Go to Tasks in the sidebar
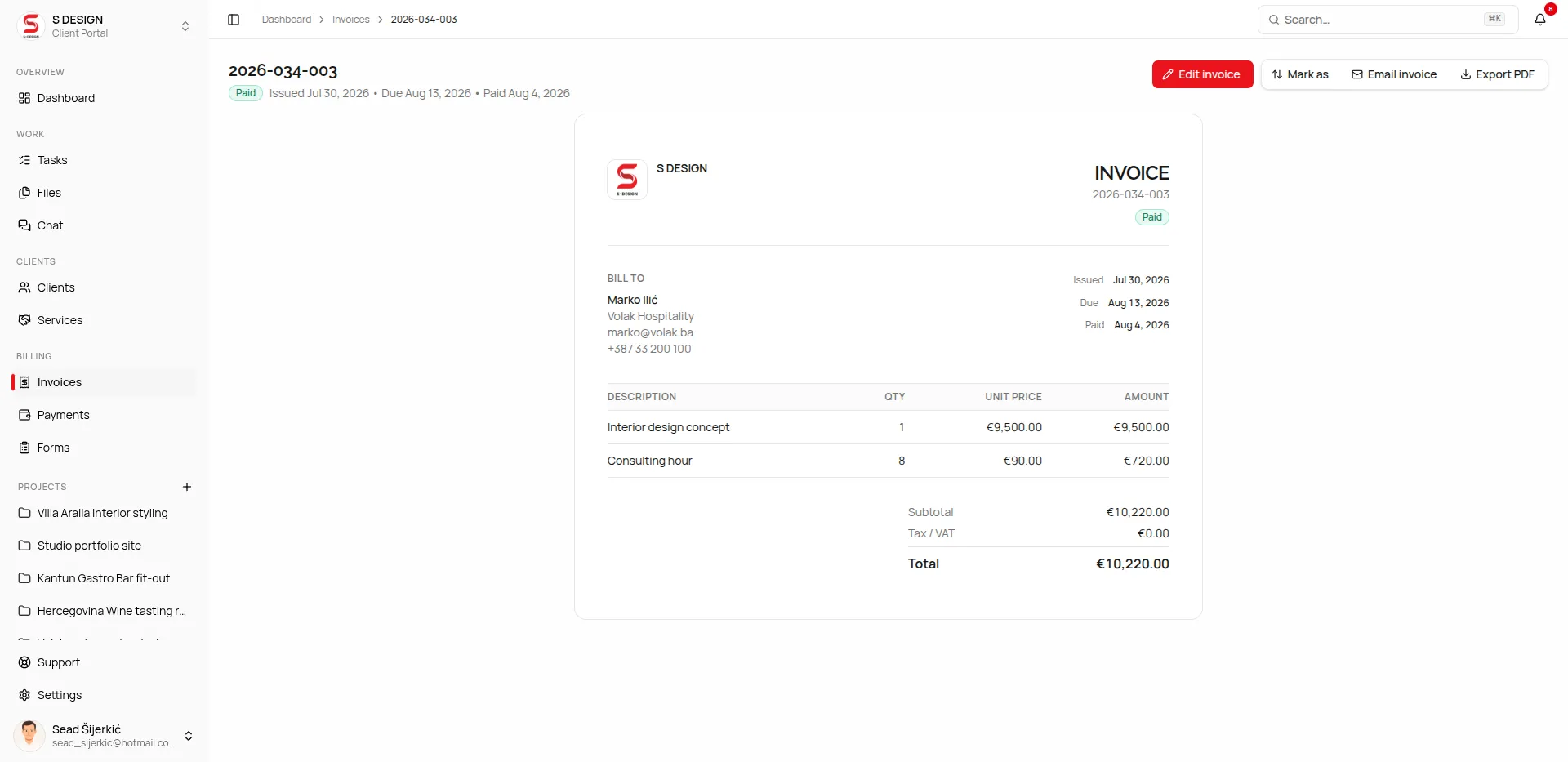The image size is (1568, 762). click(105, 160)
